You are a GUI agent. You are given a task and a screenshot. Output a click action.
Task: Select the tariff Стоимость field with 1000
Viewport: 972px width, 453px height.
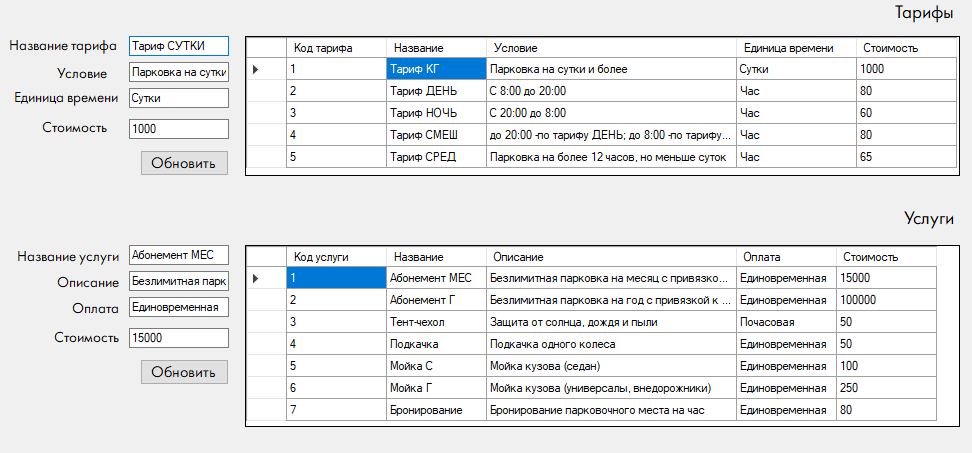pos(179,128)
